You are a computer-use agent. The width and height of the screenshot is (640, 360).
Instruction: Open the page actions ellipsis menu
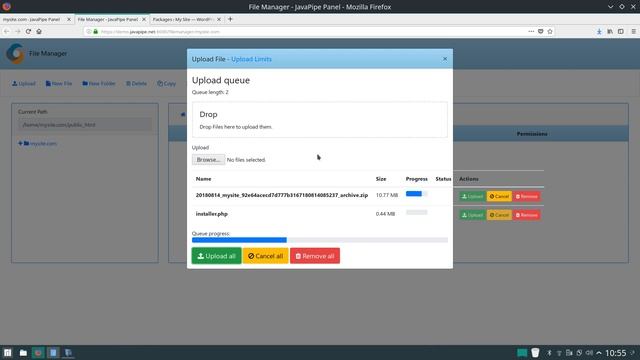coord(531,31)
